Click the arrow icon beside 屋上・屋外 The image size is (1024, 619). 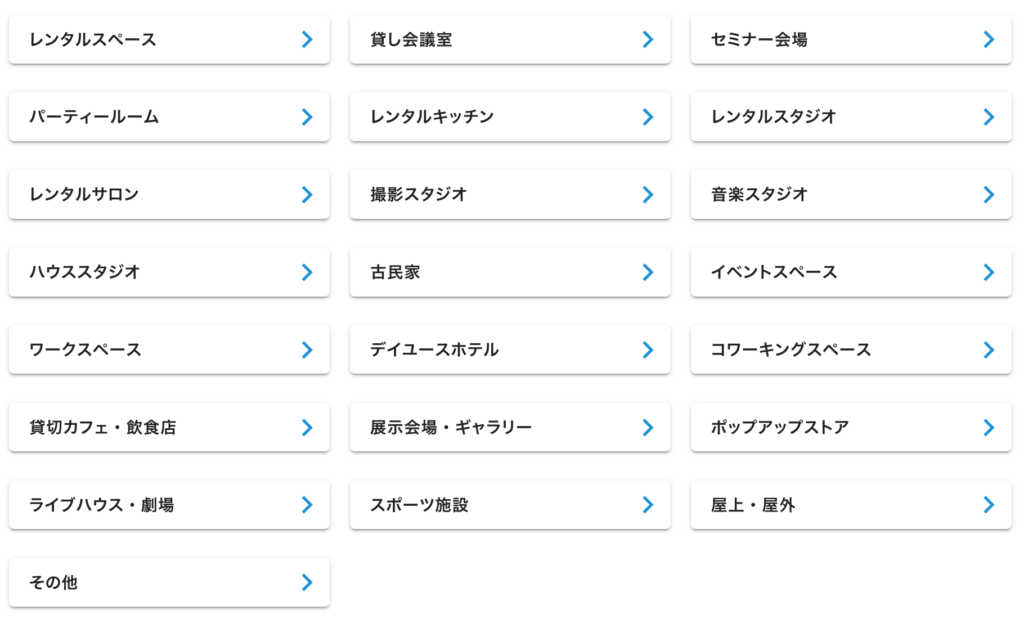point(989,505)
